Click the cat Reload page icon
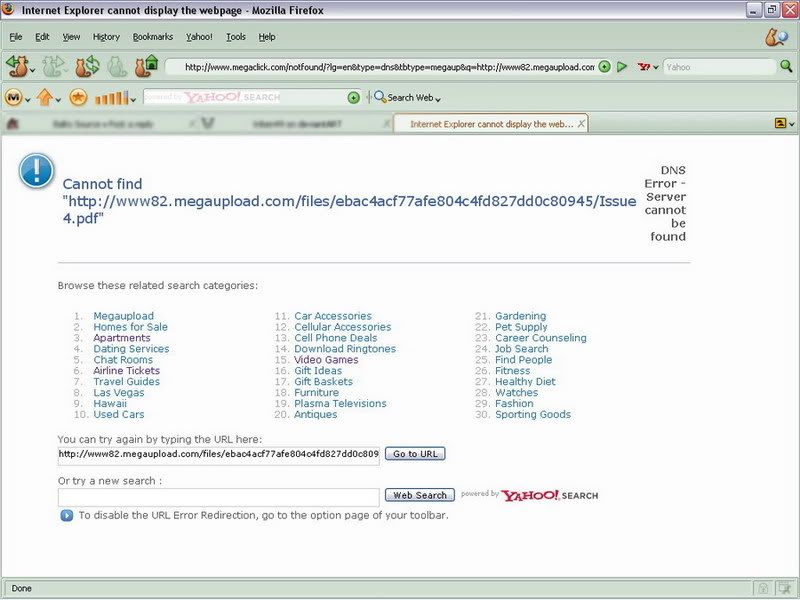 coord(87,67)
